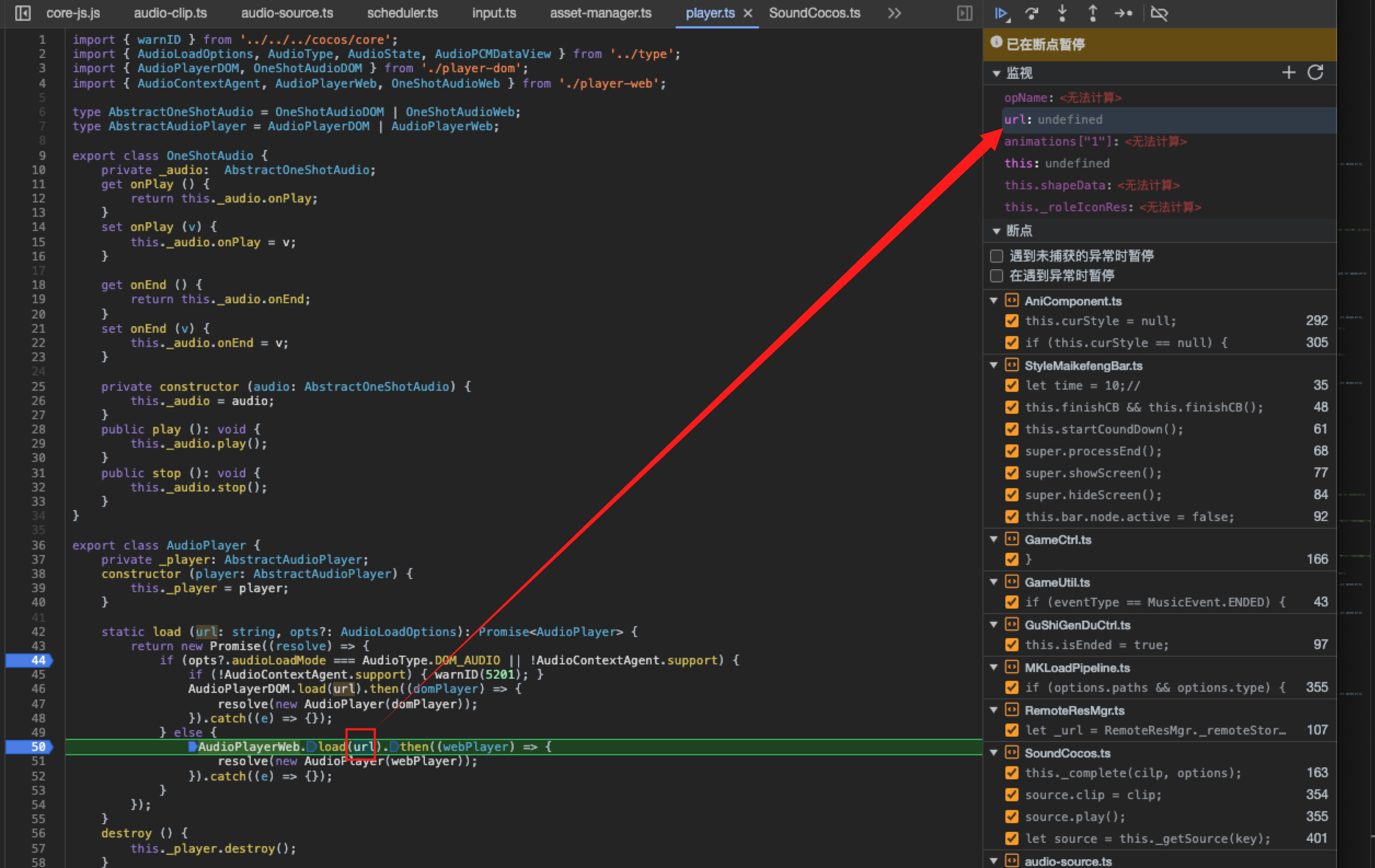Collapse StyleMaikefengBar.ts breakpoint group
The image size is (1375, 868).
tap(994, 365)
